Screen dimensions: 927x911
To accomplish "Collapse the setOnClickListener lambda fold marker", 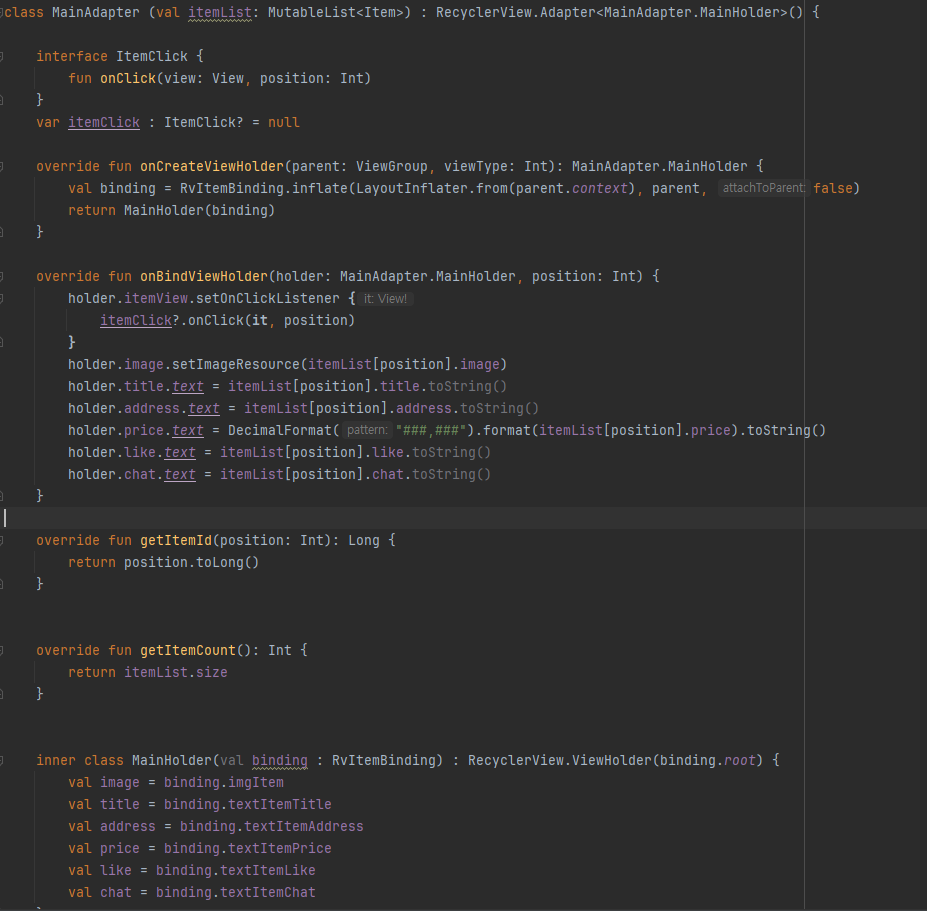I will tap(2, 299).
